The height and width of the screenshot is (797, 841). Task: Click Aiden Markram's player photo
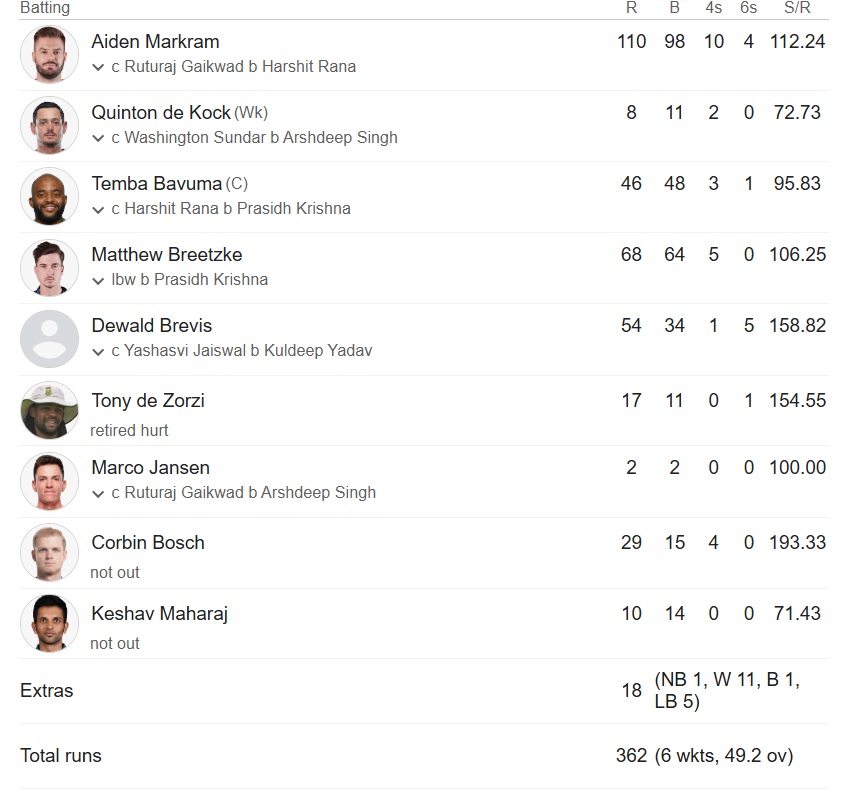click(x=49, y=54)
